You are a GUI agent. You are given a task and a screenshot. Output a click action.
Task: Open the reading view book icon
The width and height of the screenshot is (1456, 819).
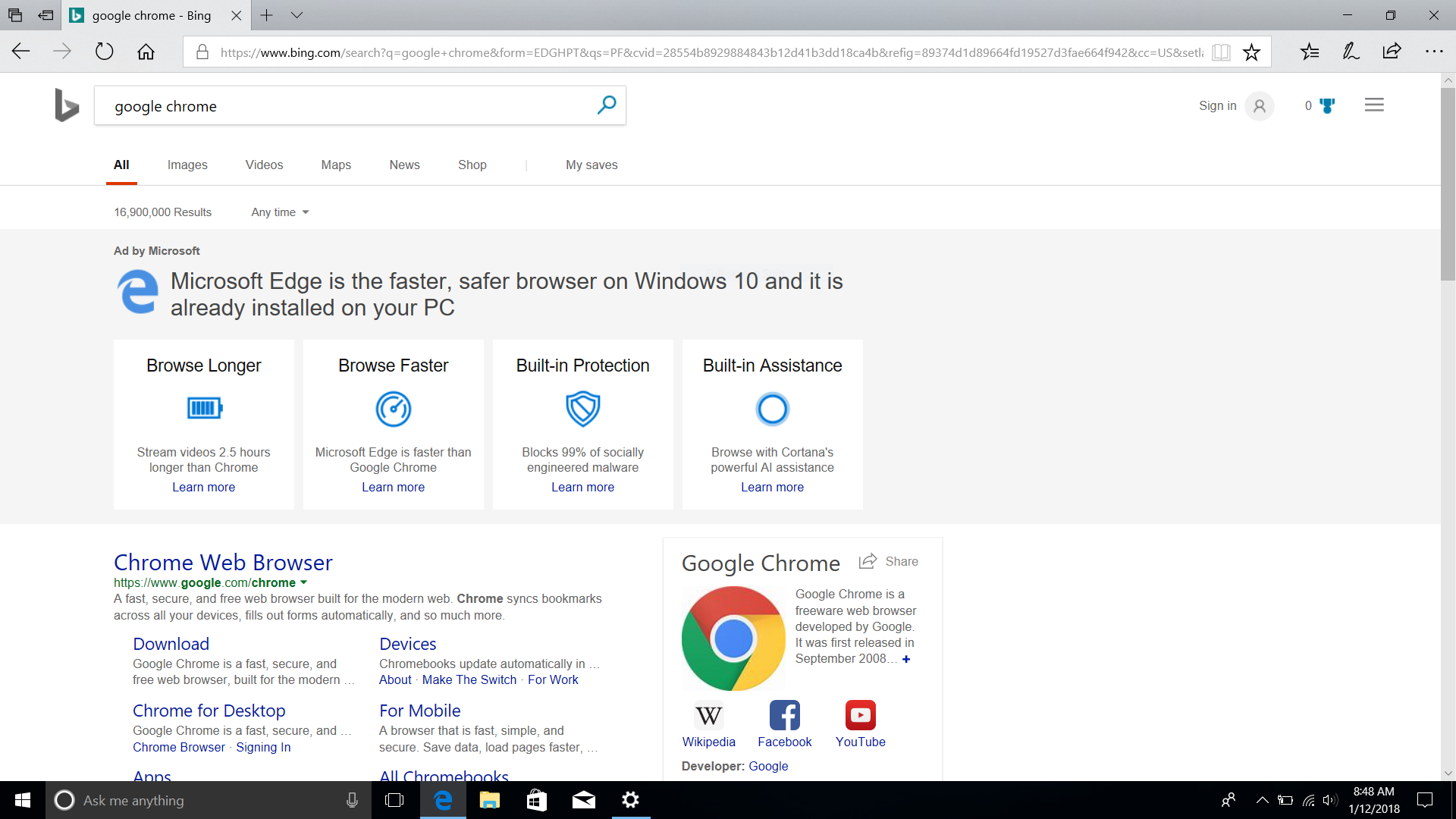click(x=1221, y=52)
